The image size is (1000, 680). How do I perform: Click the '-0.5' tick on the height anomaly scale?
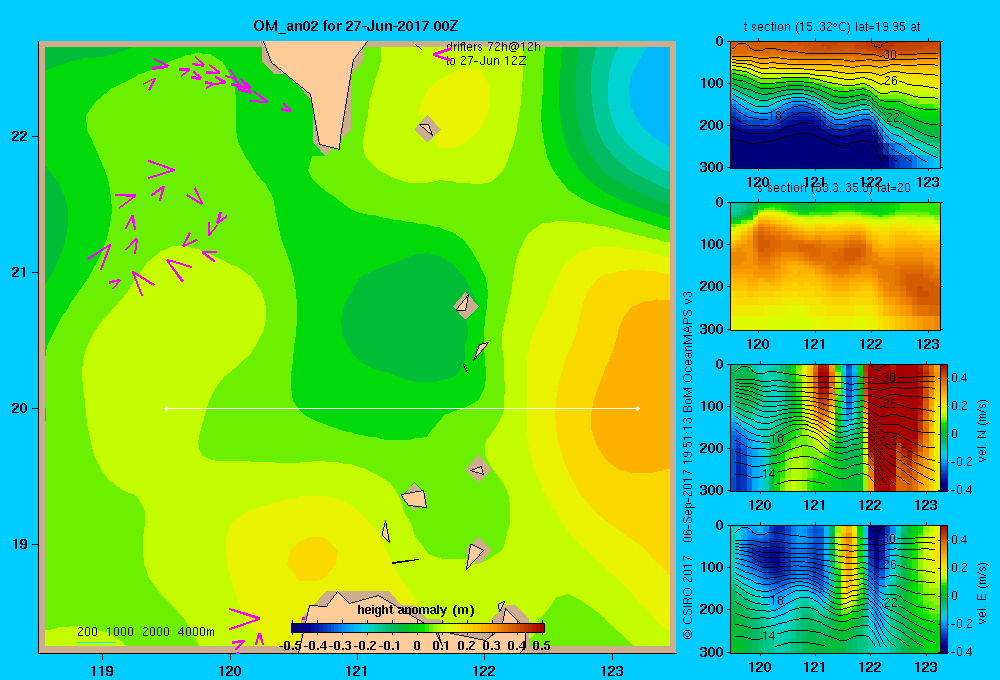(291, 646)
